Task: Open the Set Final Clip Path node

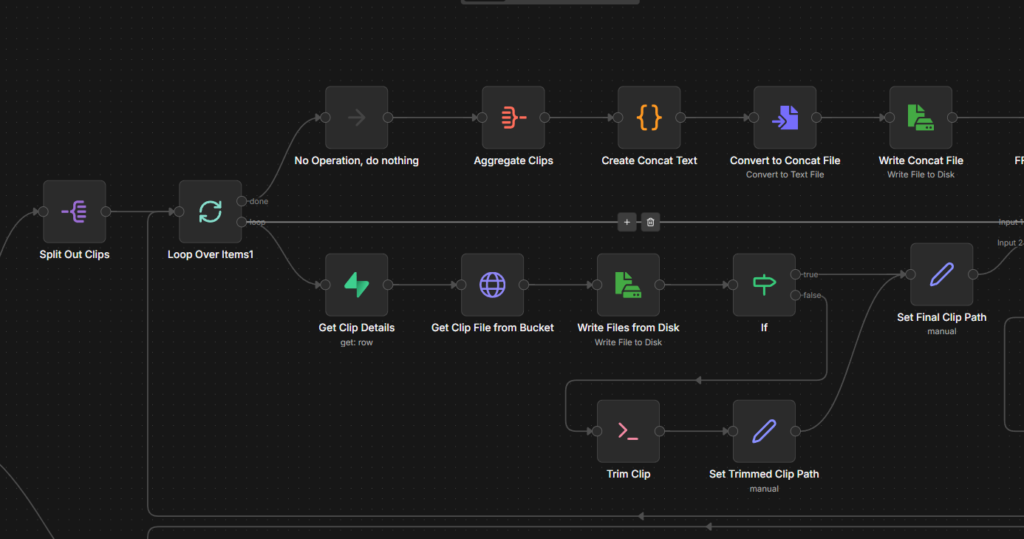Action: pos(941,274)
